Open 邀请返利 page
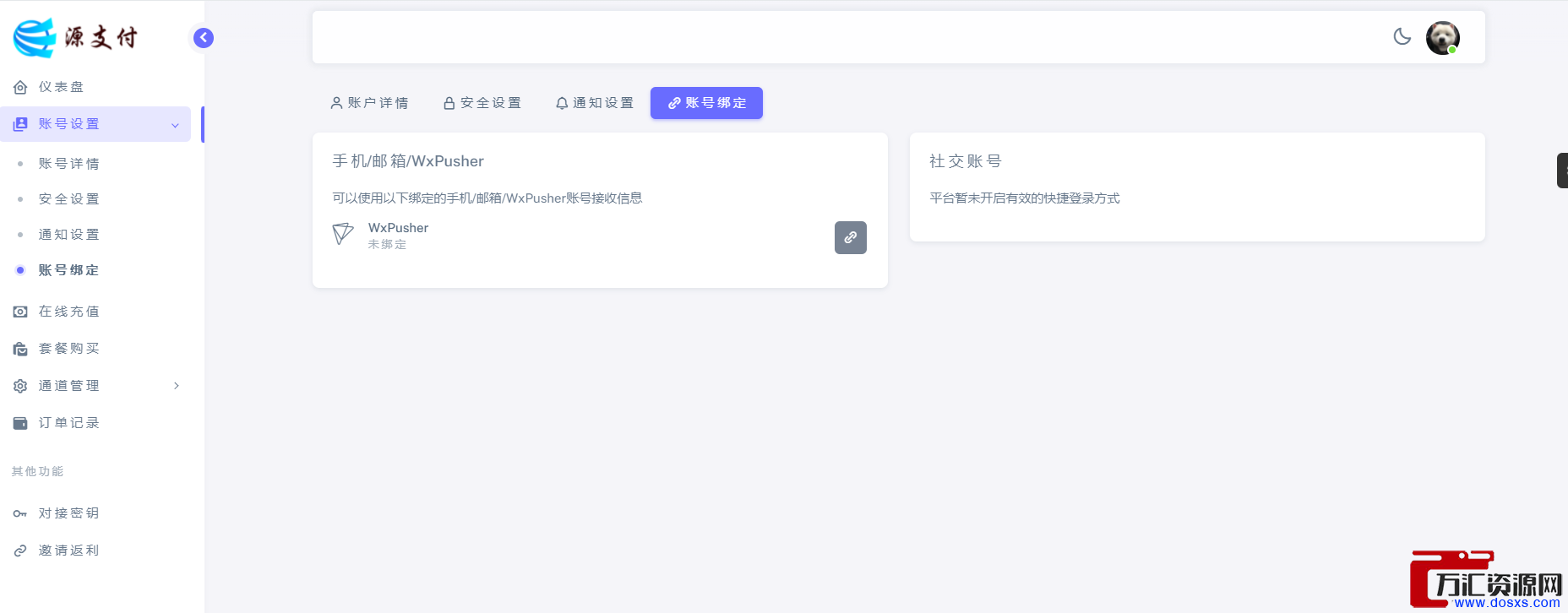This screenshot has width=1568, height=613. [95, 551]
